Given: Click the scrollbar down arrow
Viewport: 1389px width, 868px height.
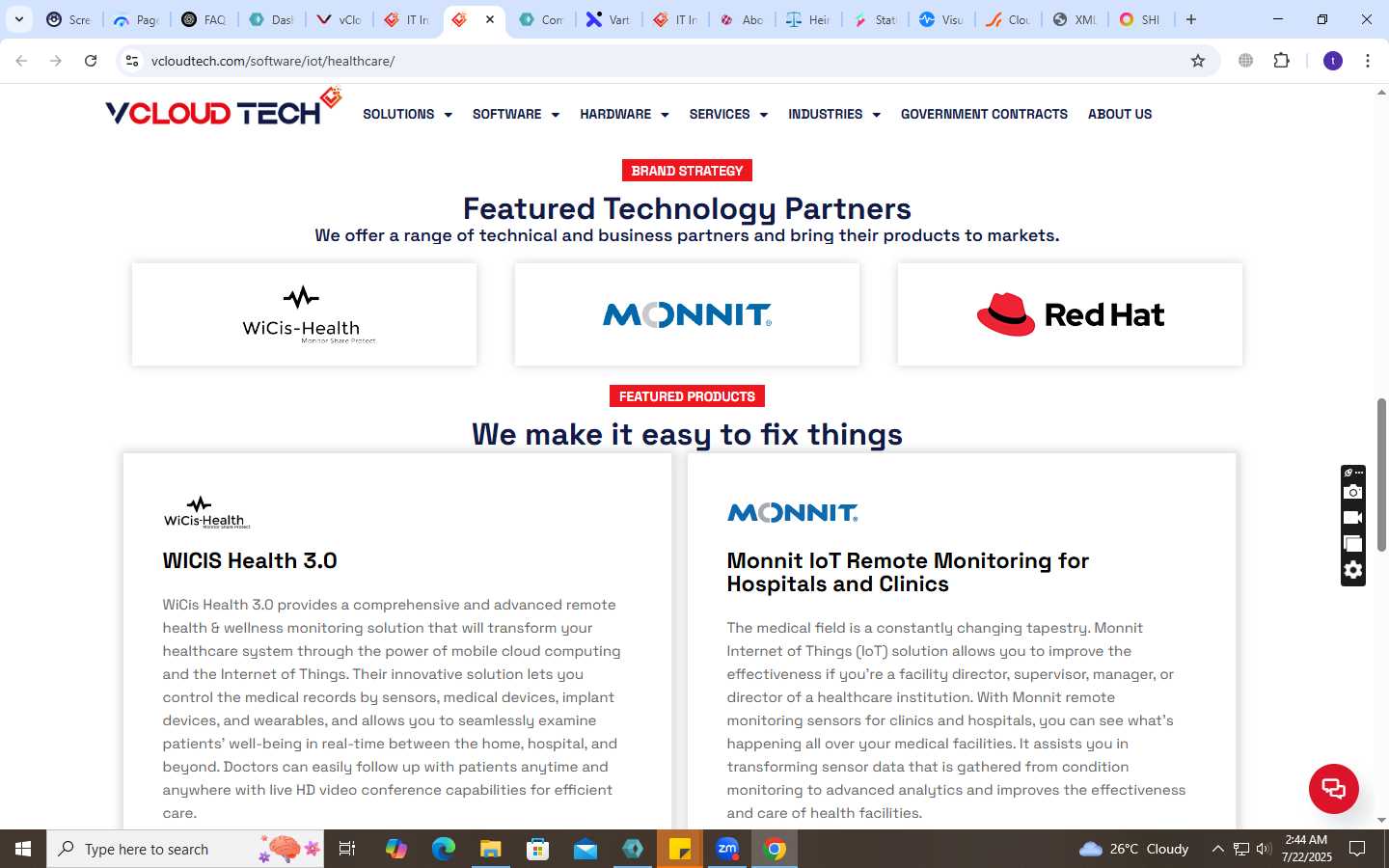Looking at the screenshot, I should click(1381, 820).
